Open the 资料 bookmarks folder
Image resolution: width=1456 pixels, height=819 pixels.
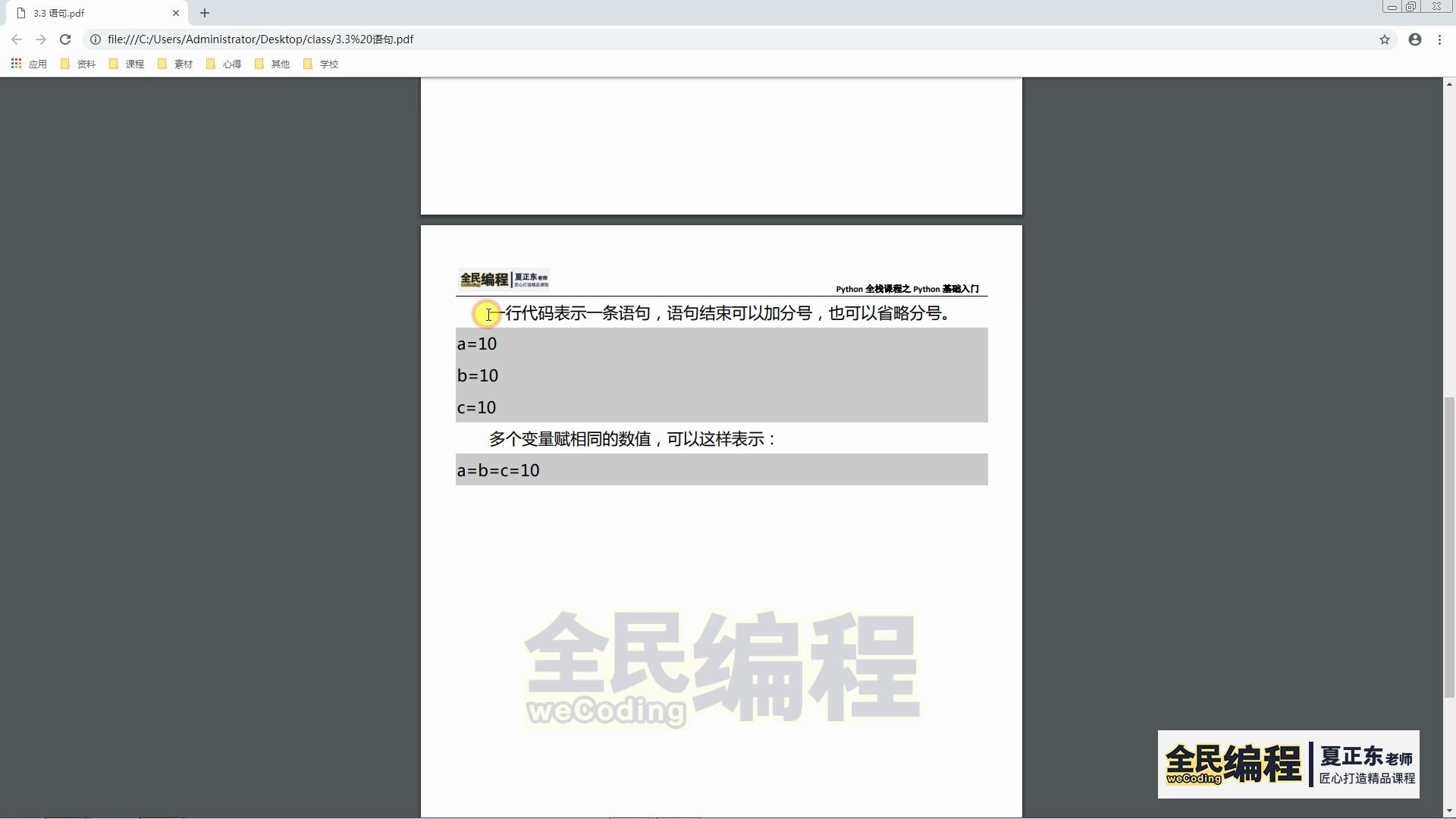78,64
